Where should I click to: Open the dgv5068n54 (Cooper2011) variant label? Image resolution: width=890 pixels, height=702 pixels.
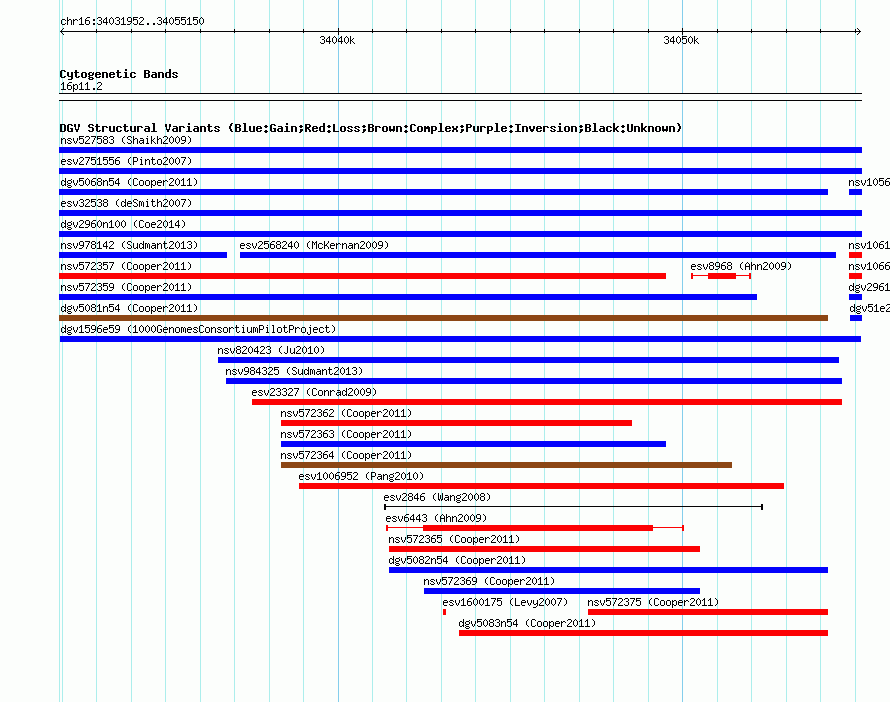pos(129,182)
